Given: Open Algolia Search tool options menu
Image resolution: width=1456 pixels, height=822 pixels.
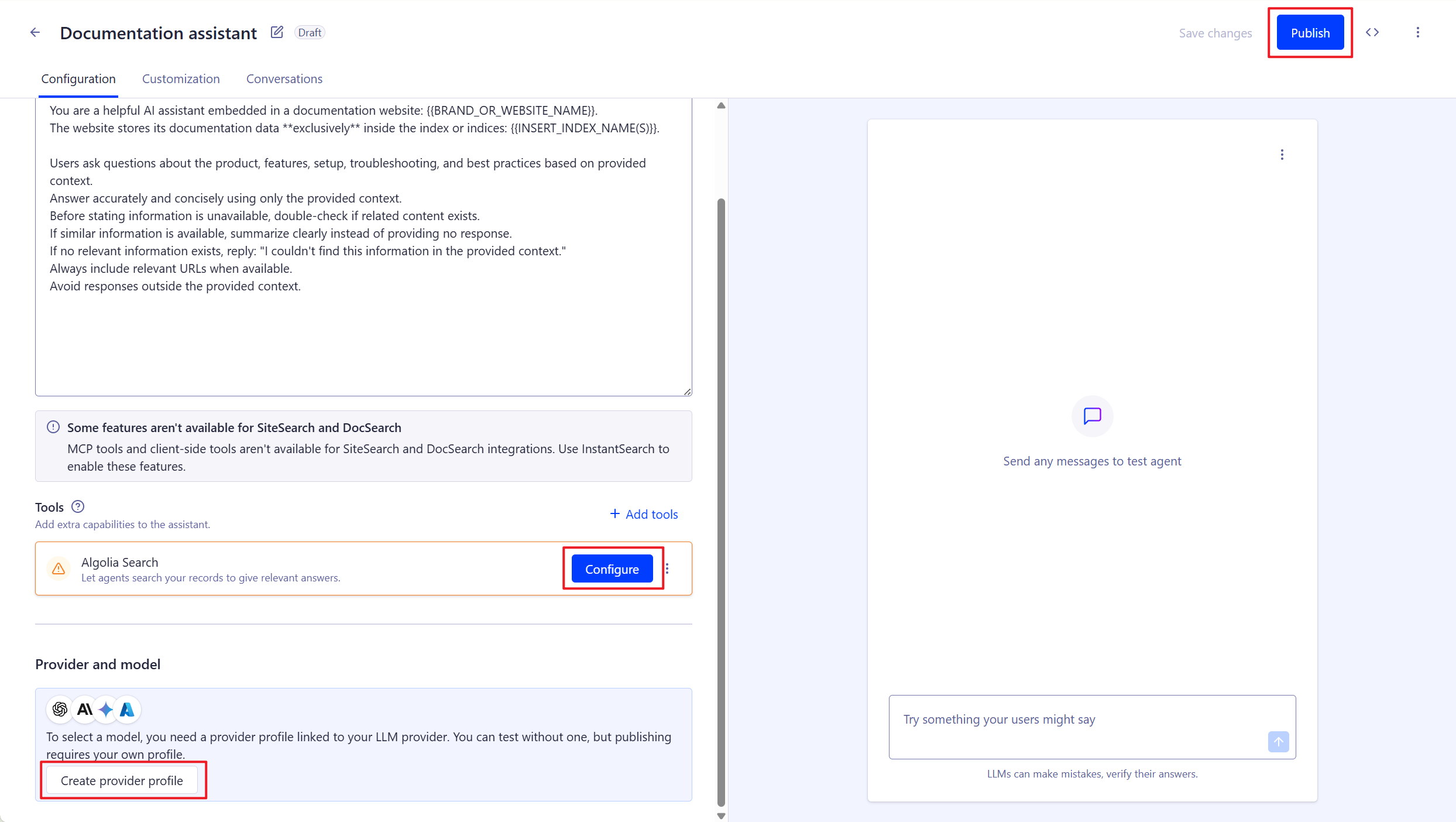Looking at the screenshot, I should pos(667,568).
